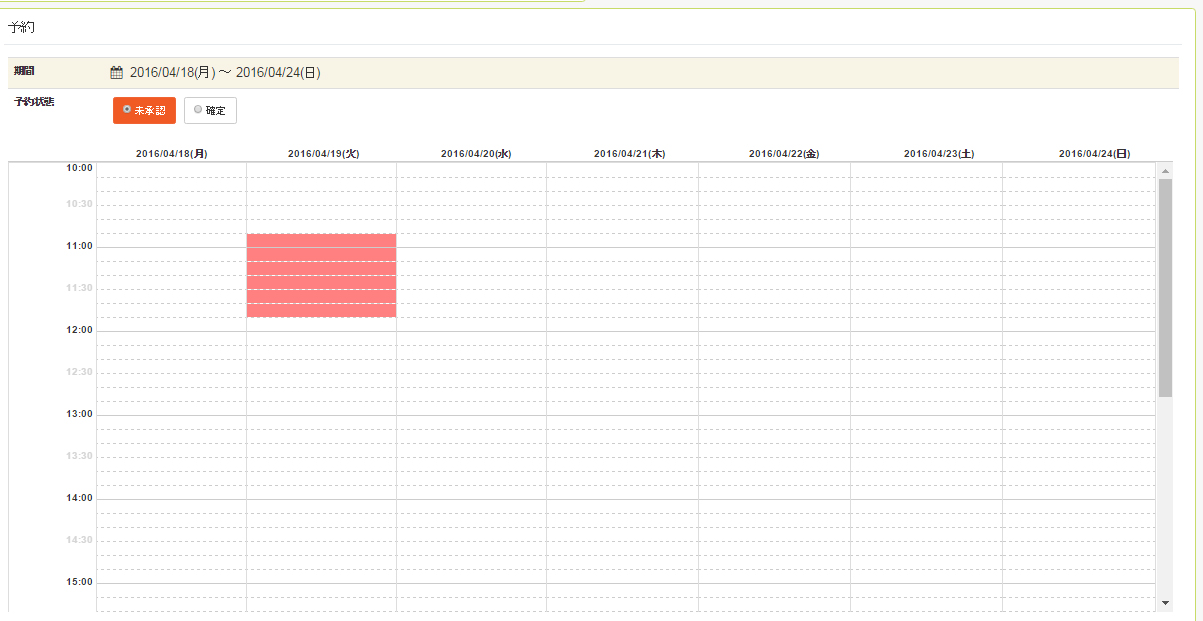Click the 14:30 time label
Screen dimensions: 1203x621
(x=80, y=540)
